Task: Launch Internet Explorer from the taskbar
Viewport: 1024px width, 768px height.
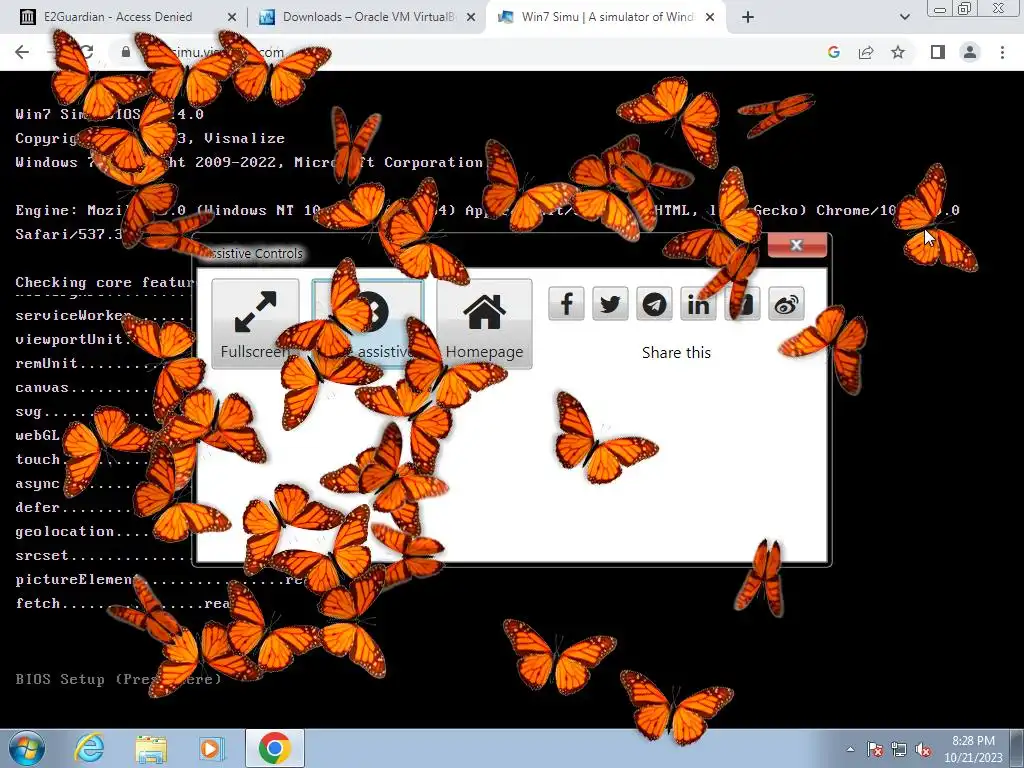Action: 89,748
